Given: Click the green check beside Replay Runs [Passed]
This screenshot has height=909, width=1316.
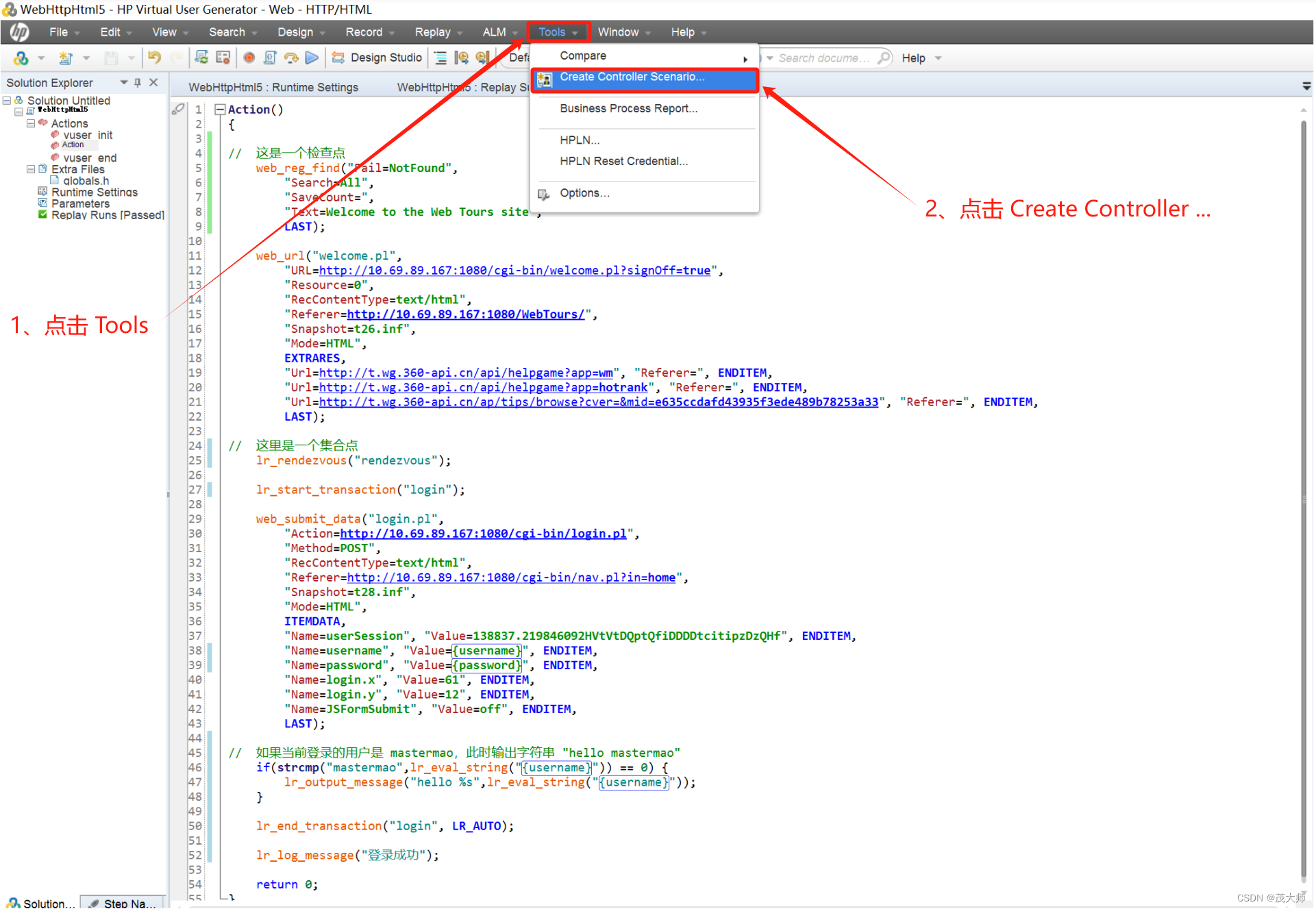Looking at the screenshot, I should click(42, 214).
